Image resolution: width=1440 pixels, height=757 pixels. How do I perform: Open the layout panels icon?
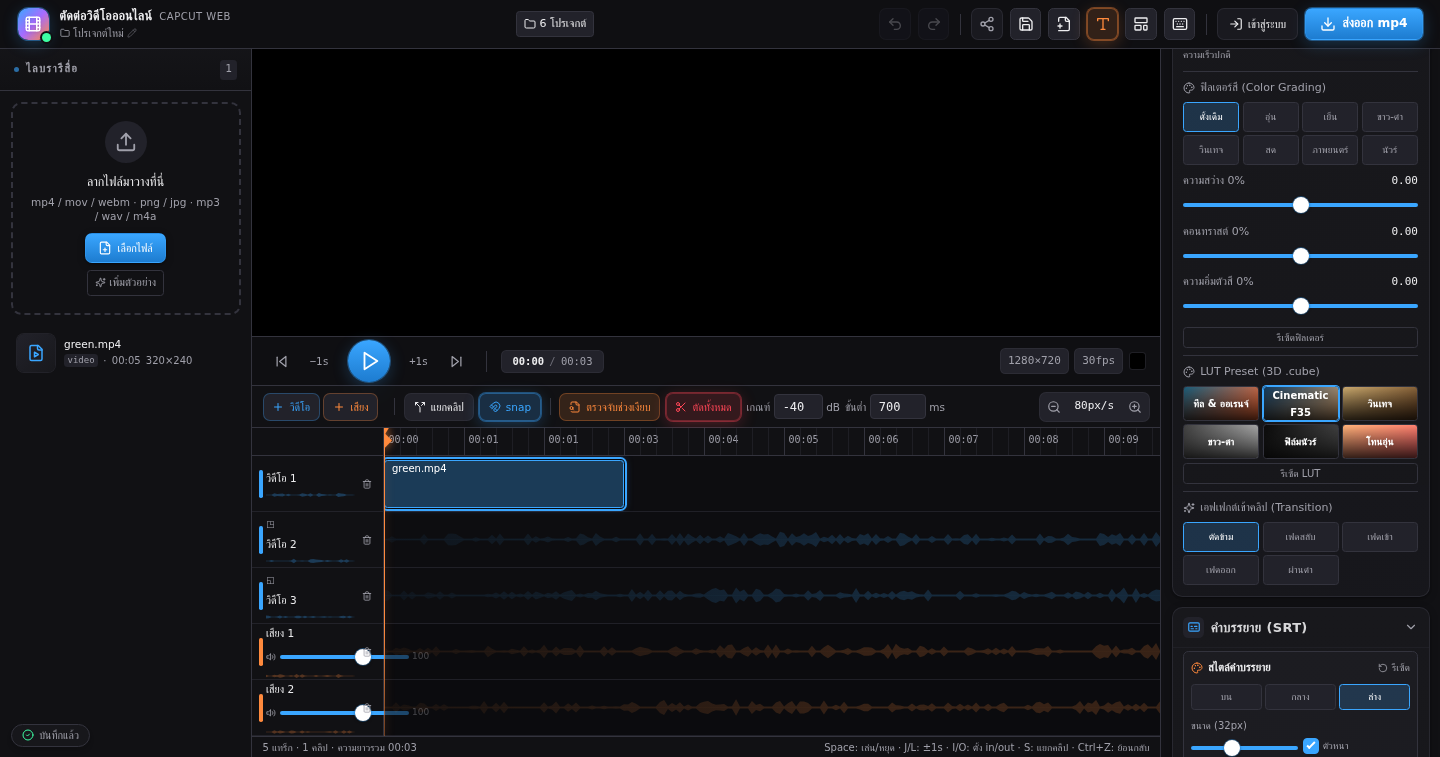click(1141, 24)
